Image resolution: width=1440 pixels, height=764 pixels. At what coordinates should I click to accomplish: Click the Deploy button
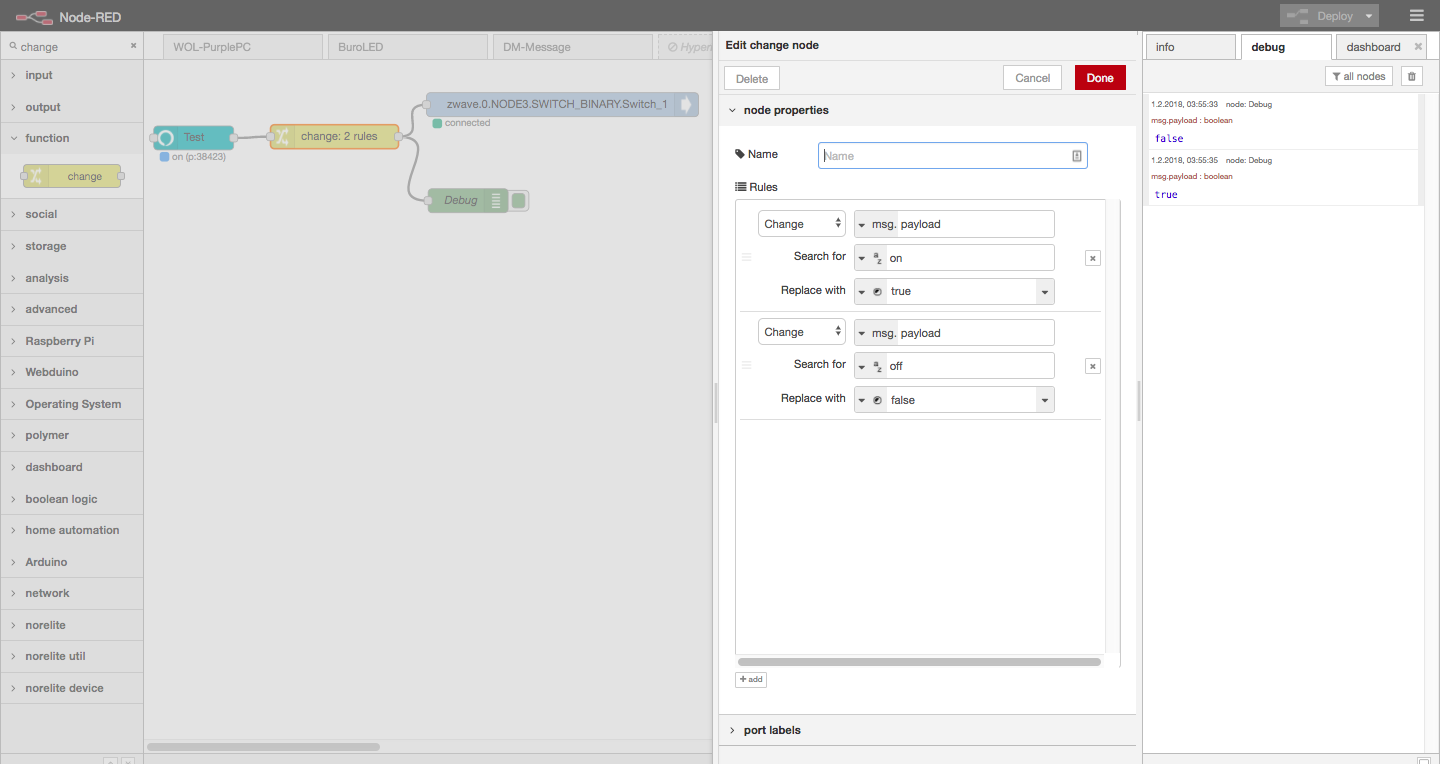[1320, 16]
